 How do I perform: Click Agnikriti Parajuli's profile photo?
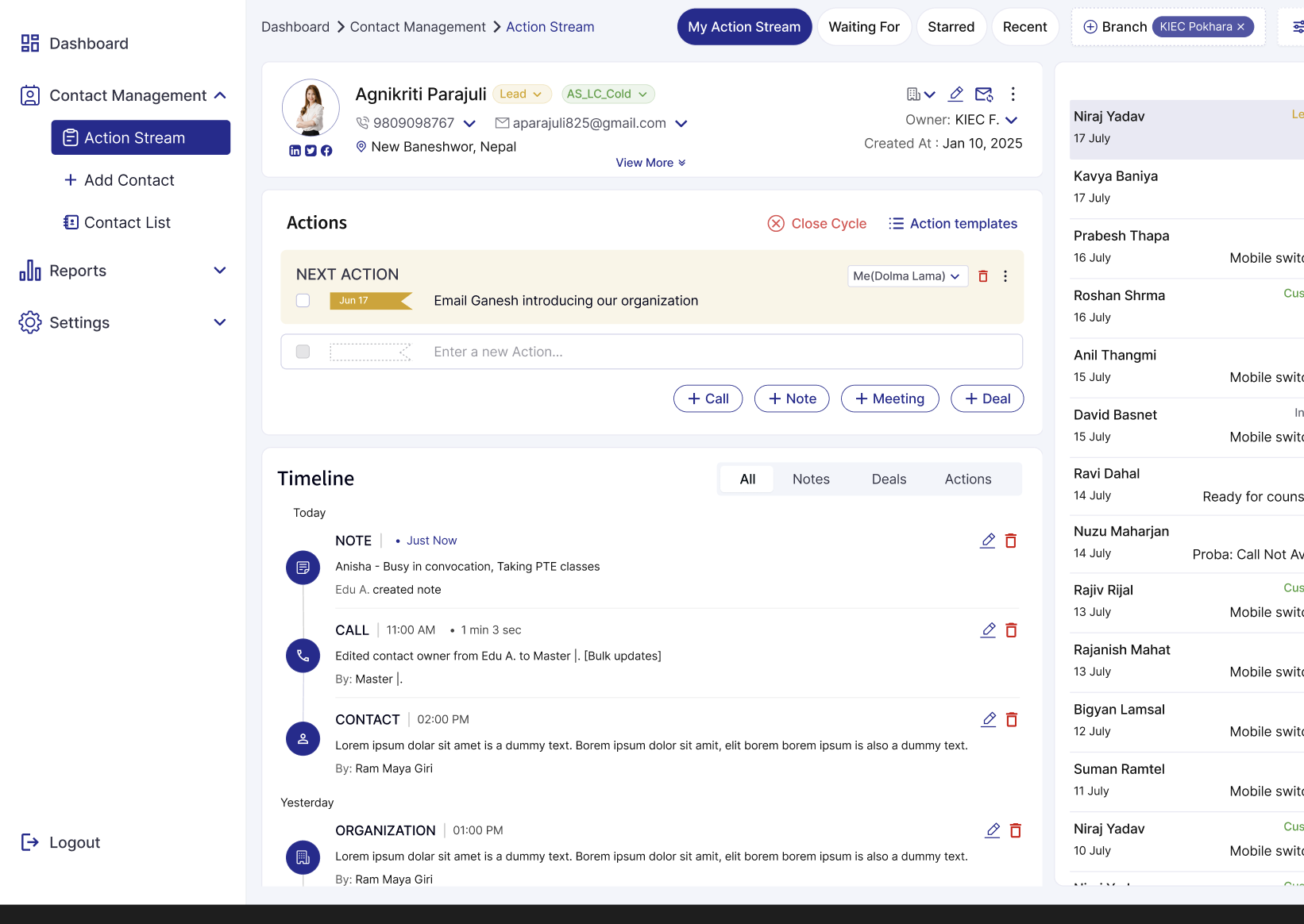coord(311,108)
